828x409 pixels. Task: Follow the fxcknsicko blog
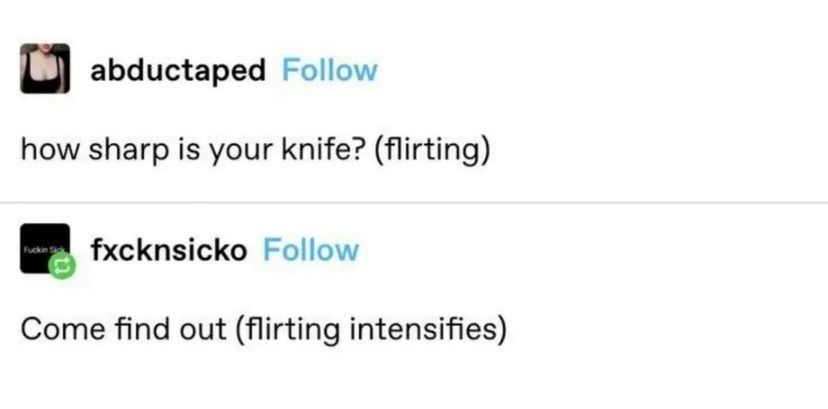pyautogui.click(x=310, y=249)
